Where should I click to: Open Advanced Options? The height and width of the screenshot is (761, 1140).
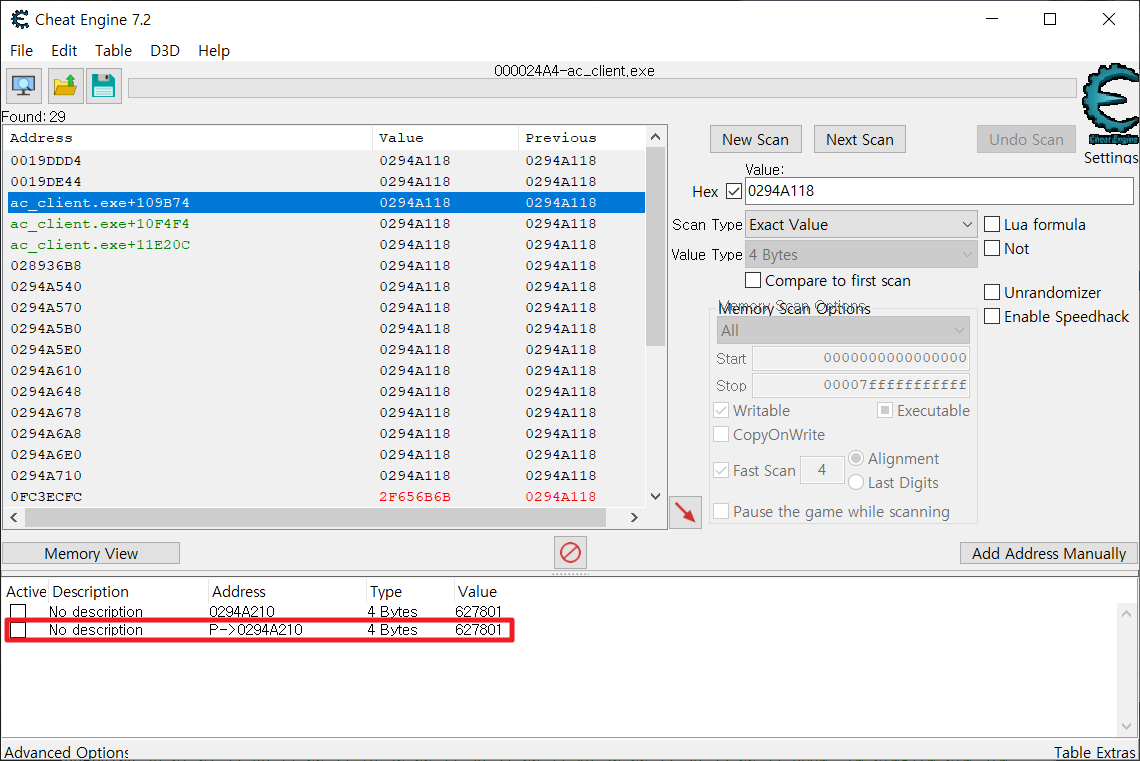(x=67, y=752)
